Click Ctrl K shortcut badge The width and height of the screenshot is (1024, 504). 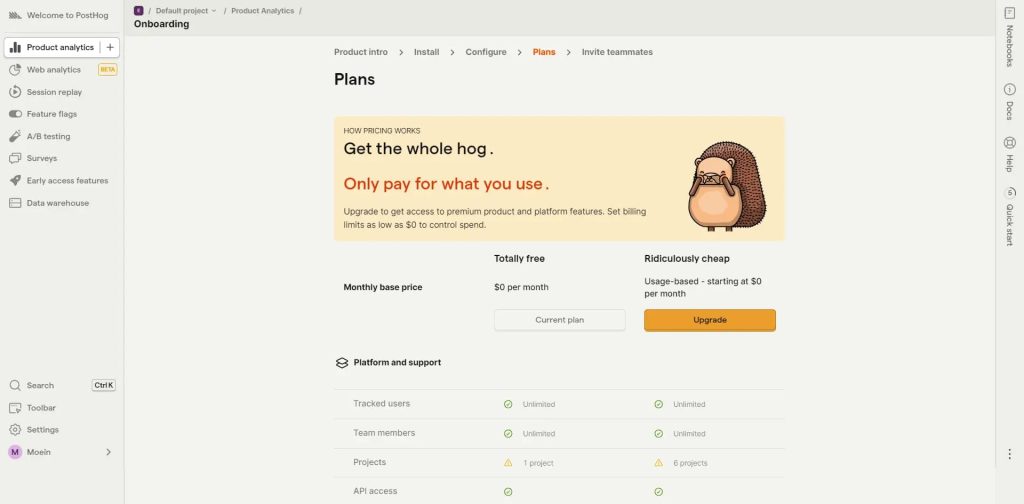(104, 385)
